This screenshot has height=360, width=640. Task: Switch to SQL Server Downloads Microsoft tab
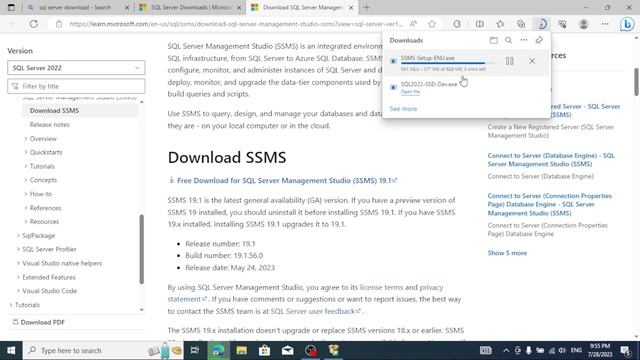tap(190, 7)
